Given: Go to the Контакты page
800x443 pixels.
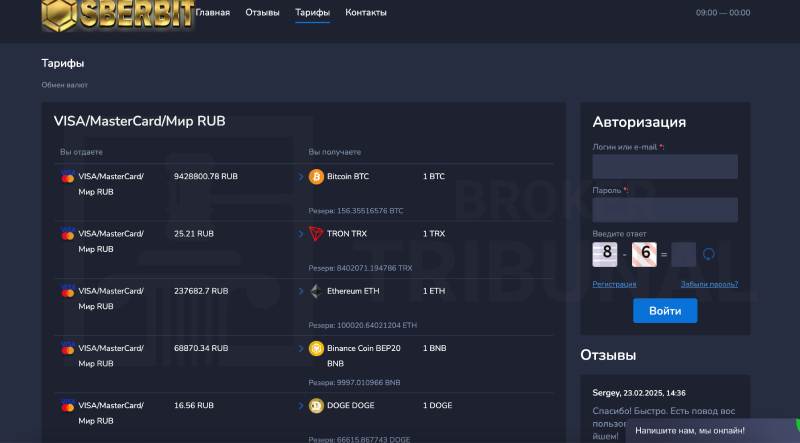Looking at the screenshot, I should pyautogui.click(x=366, y=13).
